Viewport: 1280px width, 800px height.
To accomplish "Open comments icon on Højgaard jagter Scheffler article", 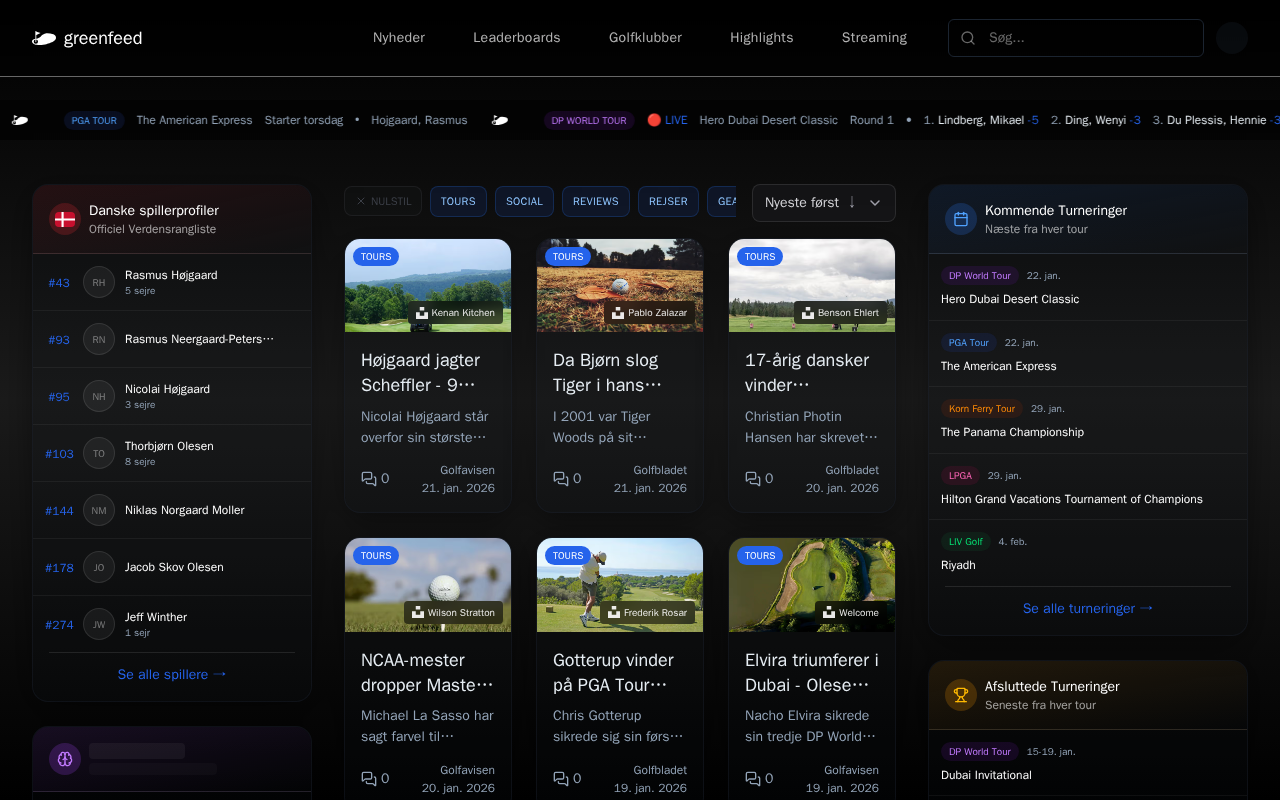I will (369, 479).
